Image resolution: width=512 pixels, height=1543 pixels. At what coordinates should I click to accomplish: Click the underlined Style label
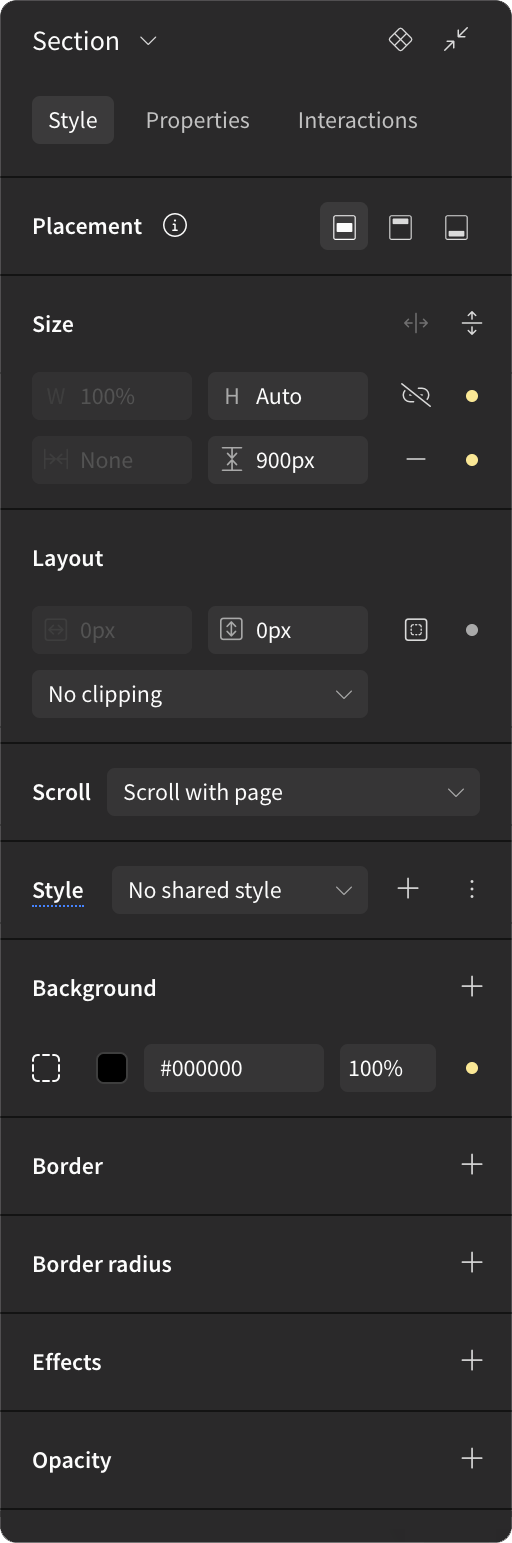(x=58, y=891)
